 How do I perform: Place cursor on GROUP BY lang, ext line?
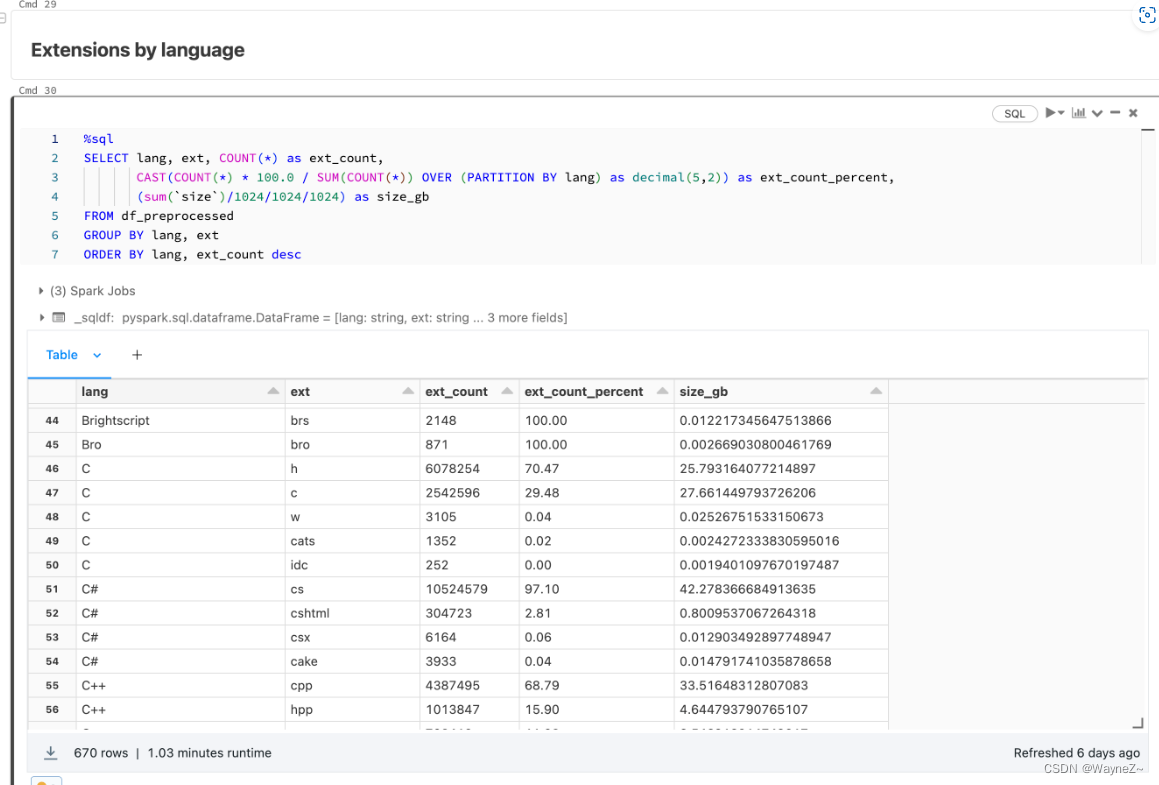(x=151, y=235)
